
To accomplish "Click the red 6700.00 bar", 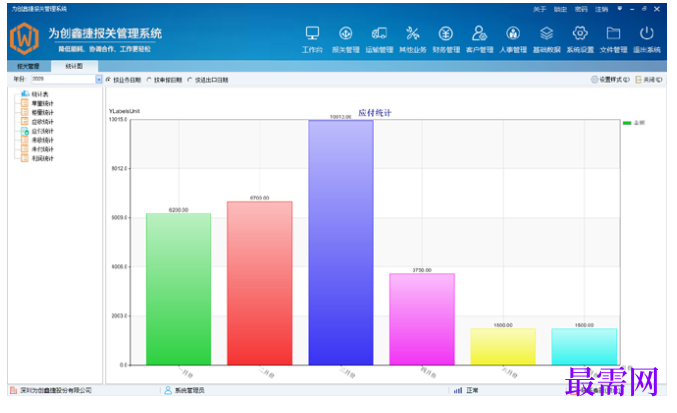I will coord(259,283).
